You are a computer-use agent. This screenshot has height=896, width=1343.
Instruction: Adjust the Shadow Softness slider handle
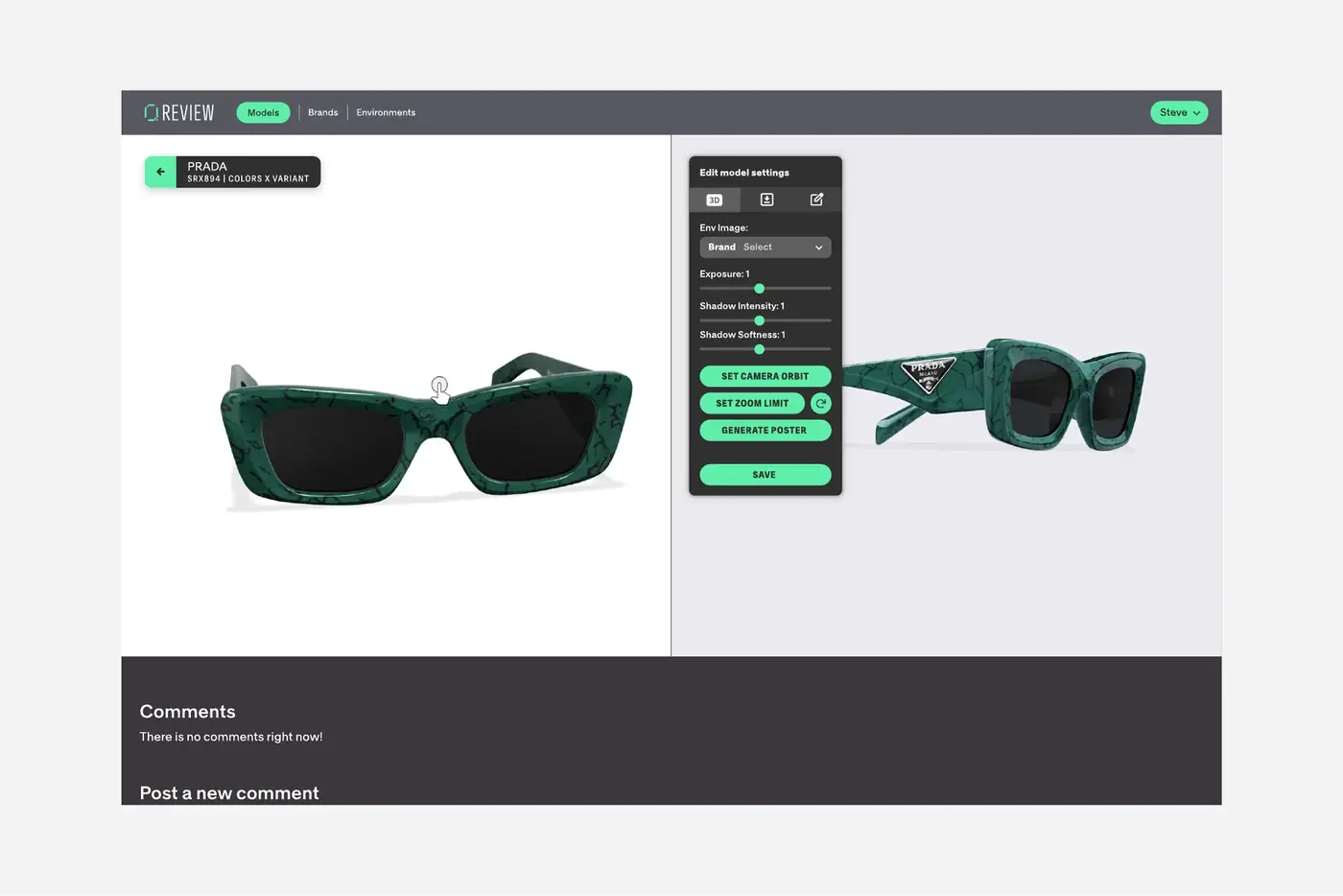tap(760, 349)
